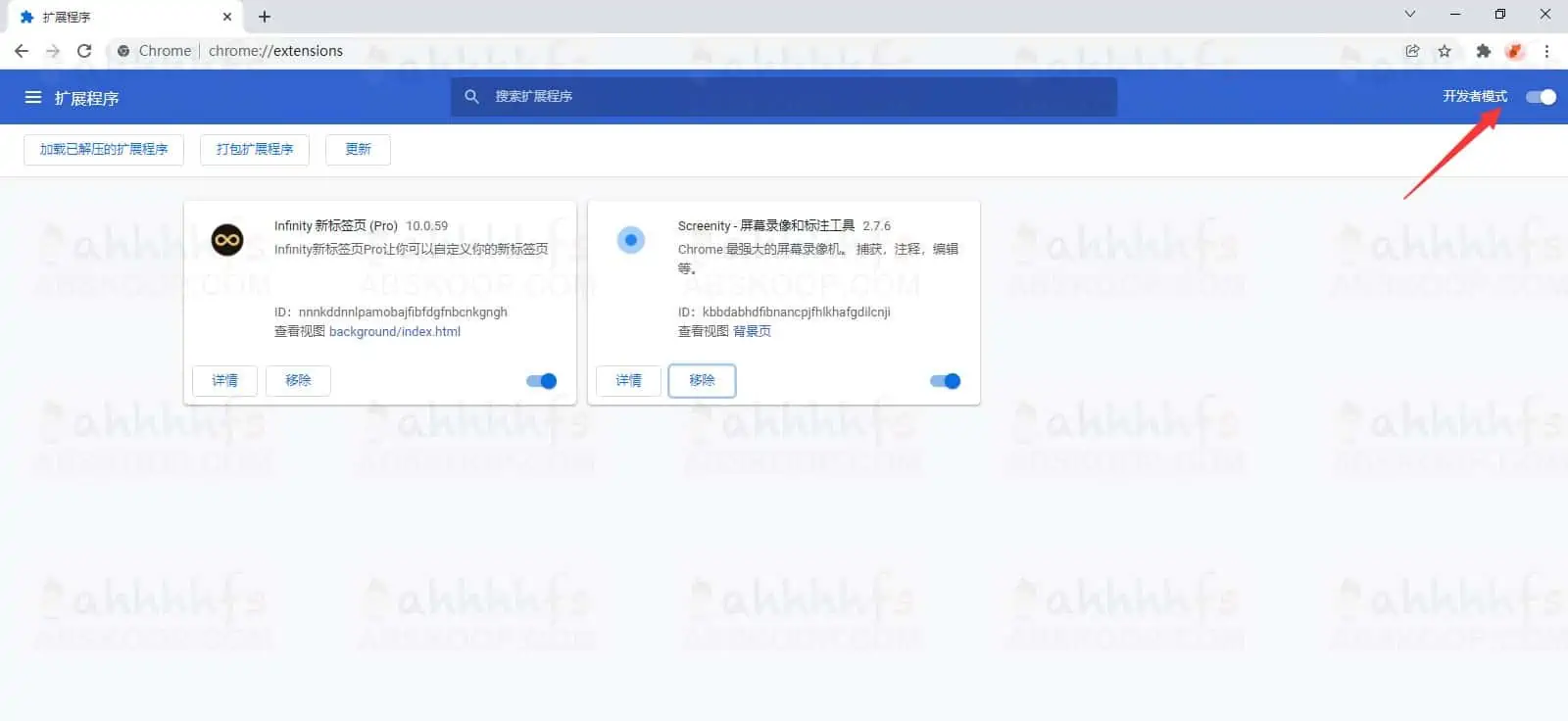This screenshot has height=721, width=1568.
Task: Close the 扩展程序 tab
Action: 227,17
